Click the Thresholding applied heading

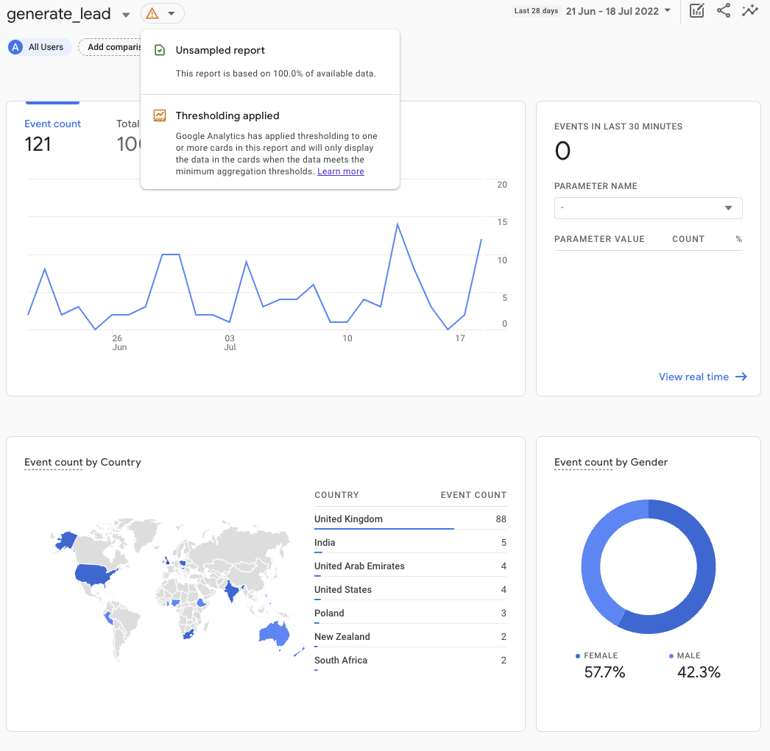coord(227,115)
